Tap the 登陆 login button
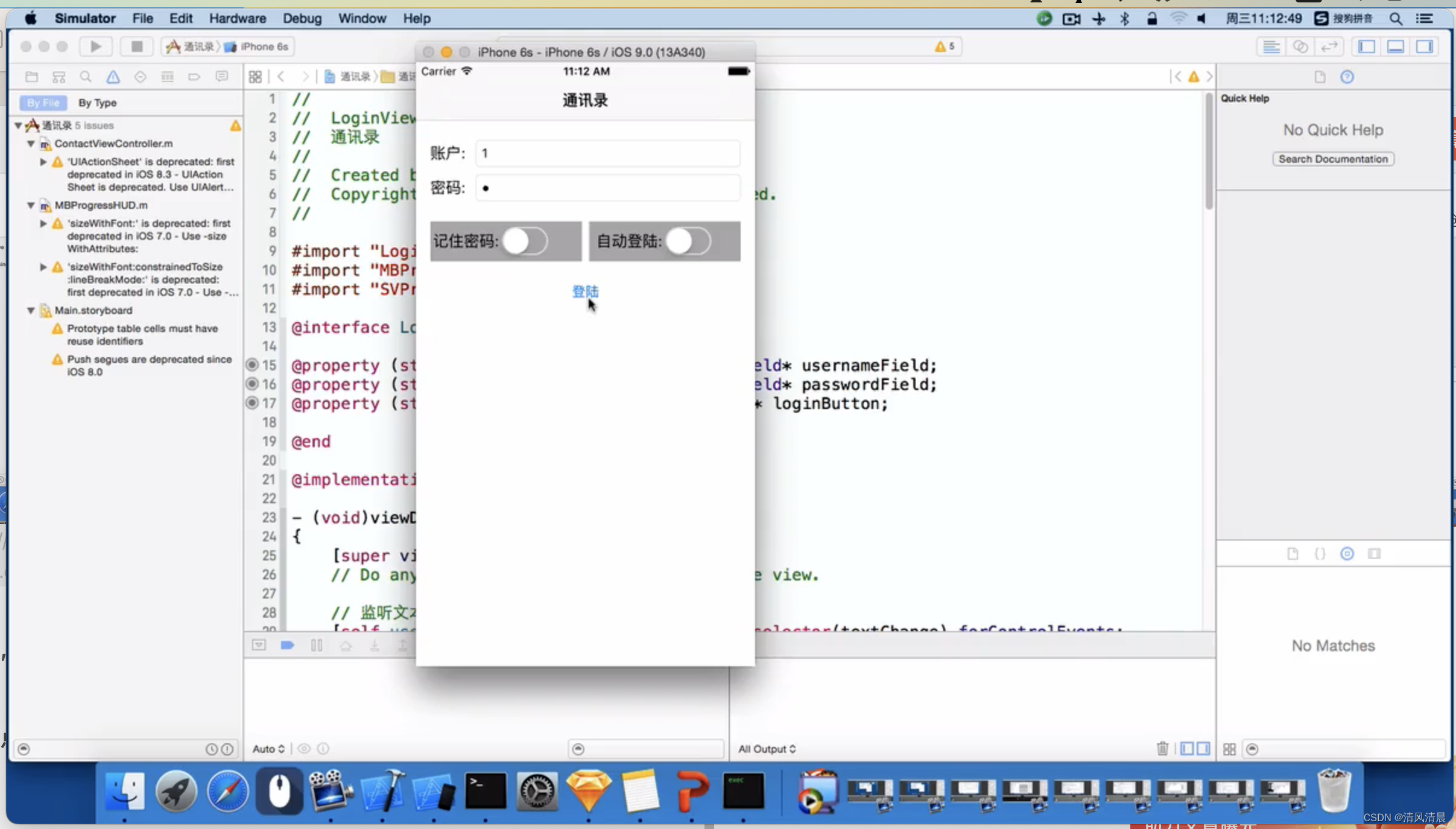 [585, 291]
